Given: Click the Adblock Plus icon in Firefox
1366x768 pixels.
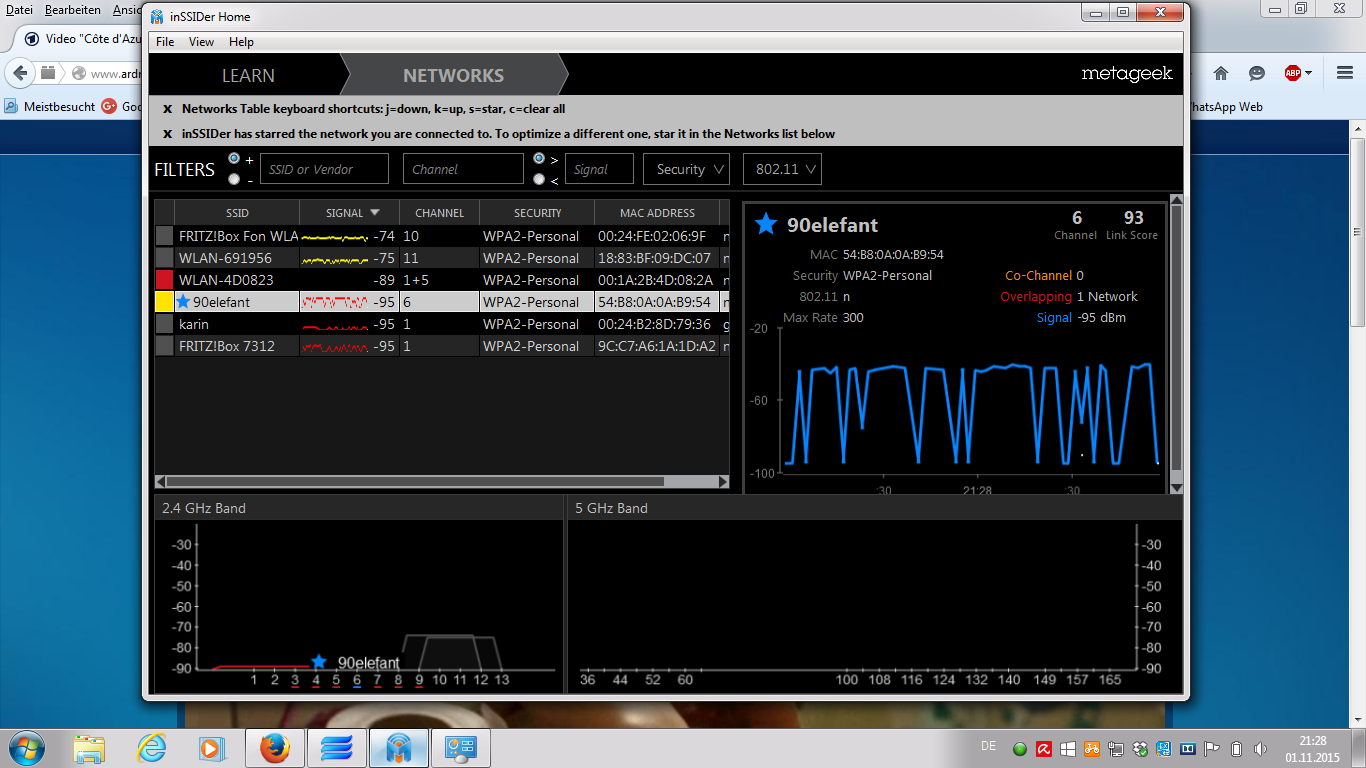Looking at the screenshot, I should (1293, 73).
